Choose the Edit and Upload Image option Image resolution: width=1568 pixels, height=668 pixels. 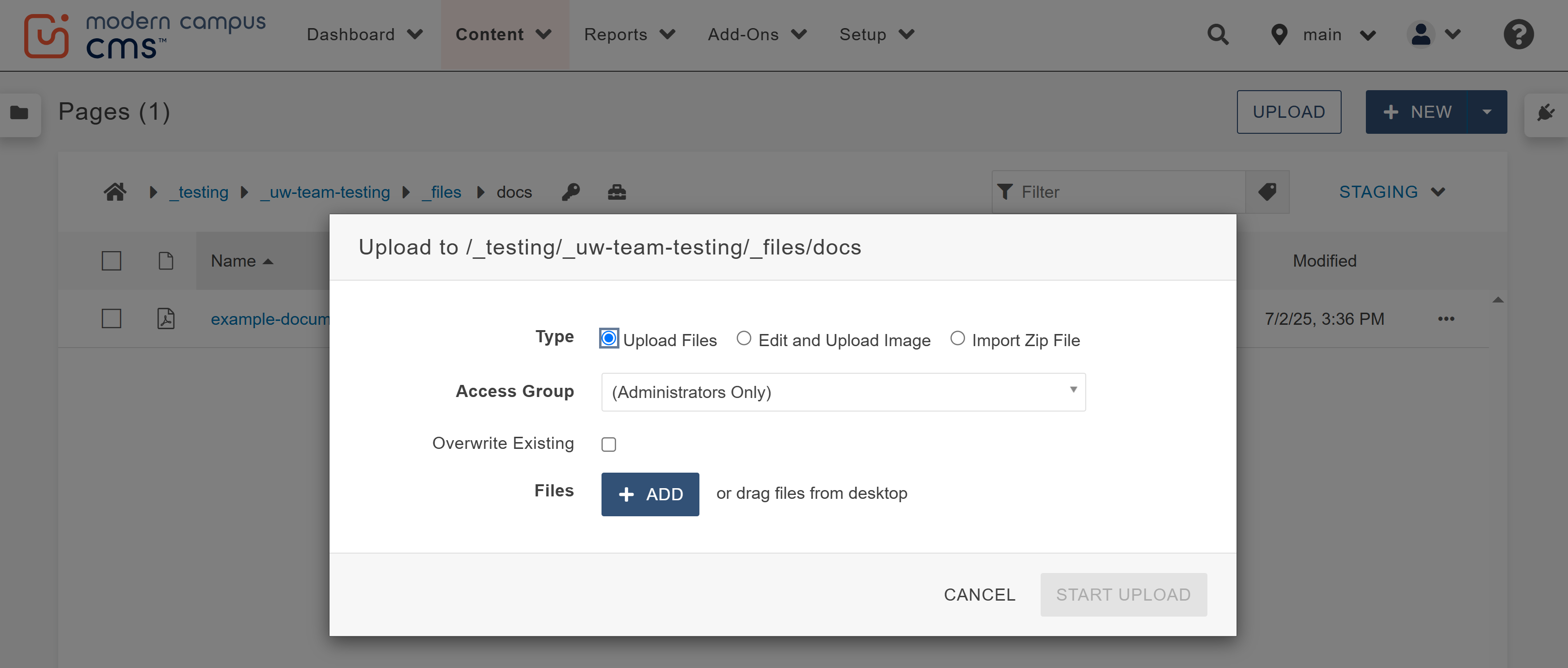tap(744, 338)
